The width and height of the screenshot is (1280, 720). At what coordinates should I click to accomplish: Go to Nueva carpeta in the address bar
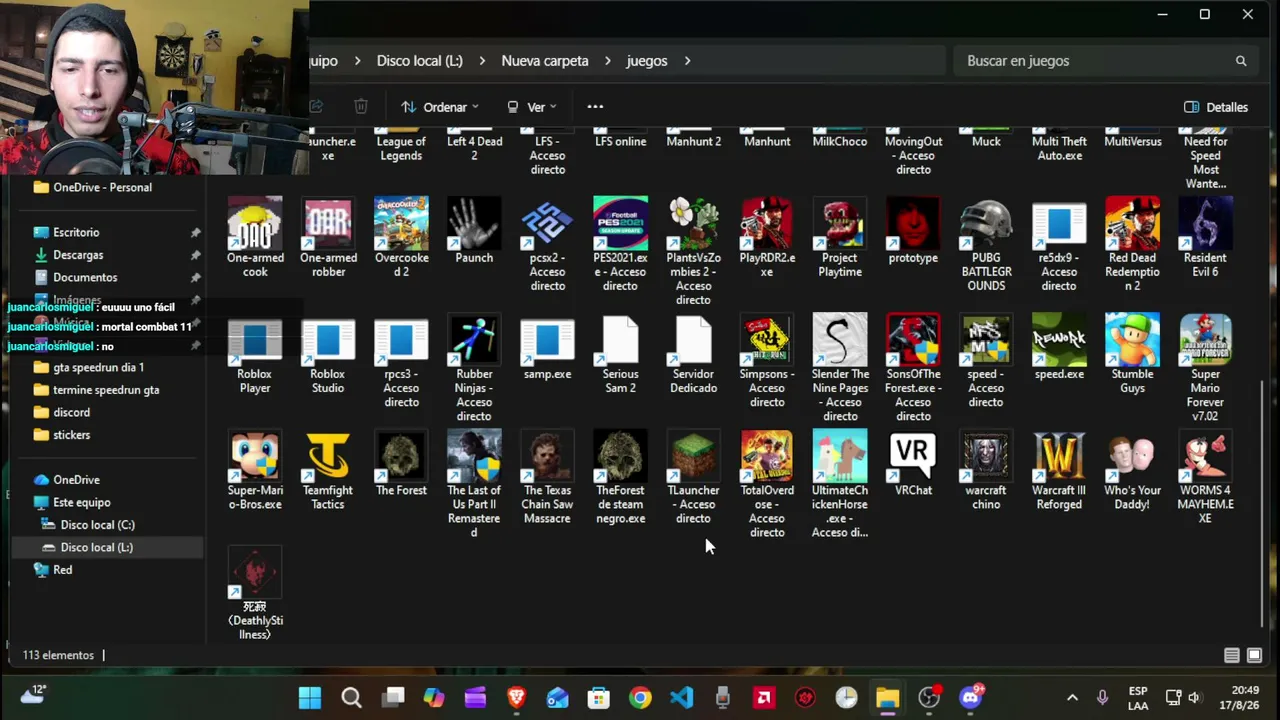[545, 61]
